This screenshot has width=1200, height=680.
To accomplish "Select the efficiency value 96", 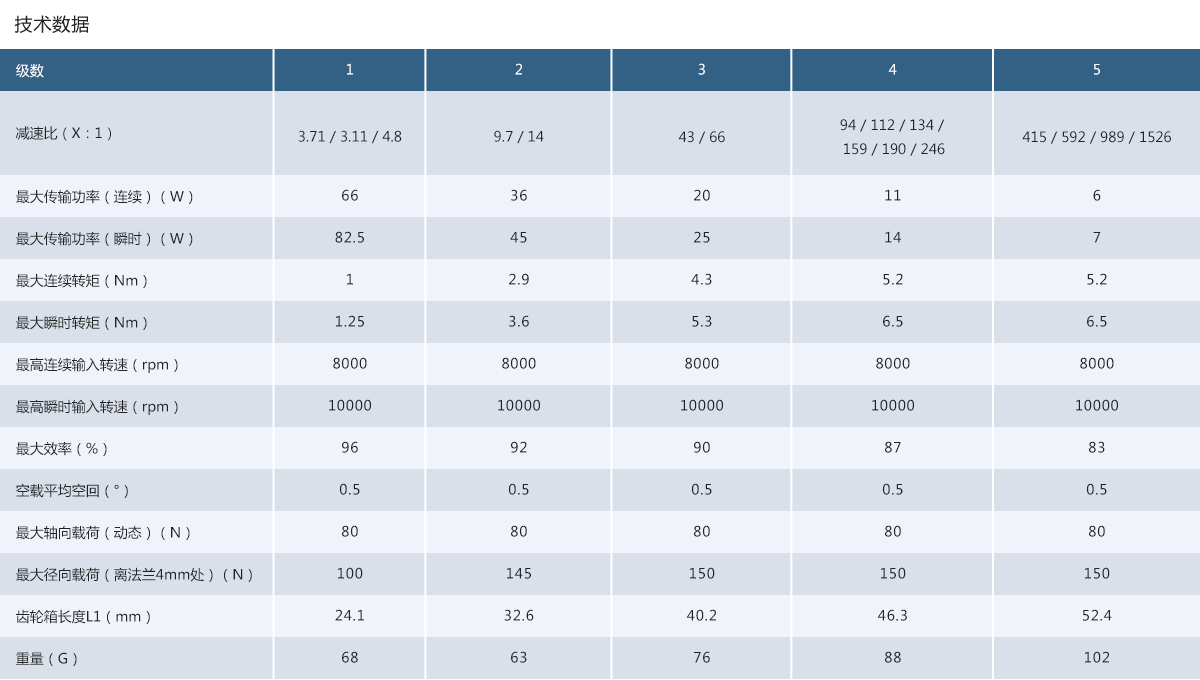I will point(349,448).
